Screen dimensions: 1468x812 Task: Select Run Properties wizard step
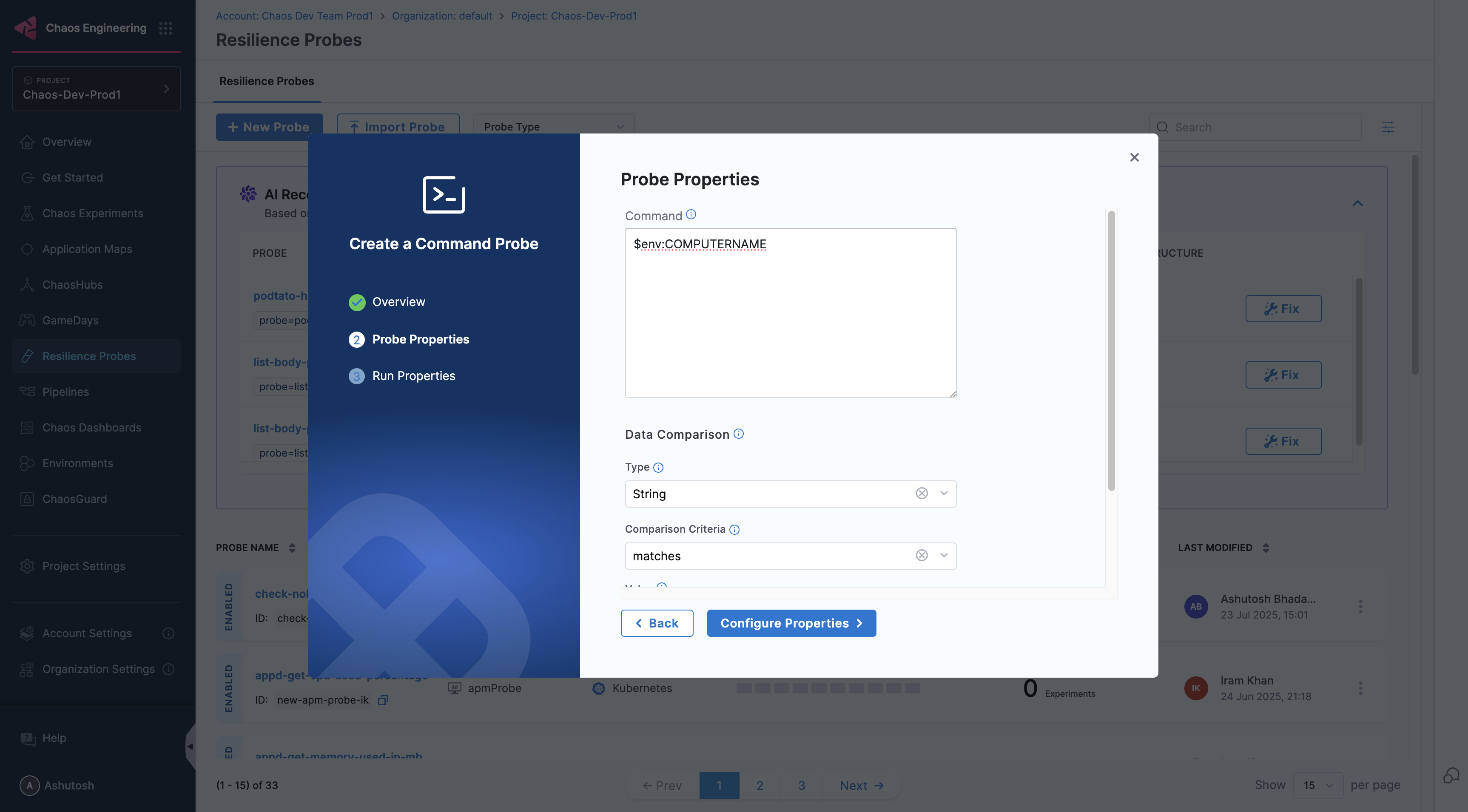click(413, 376)
